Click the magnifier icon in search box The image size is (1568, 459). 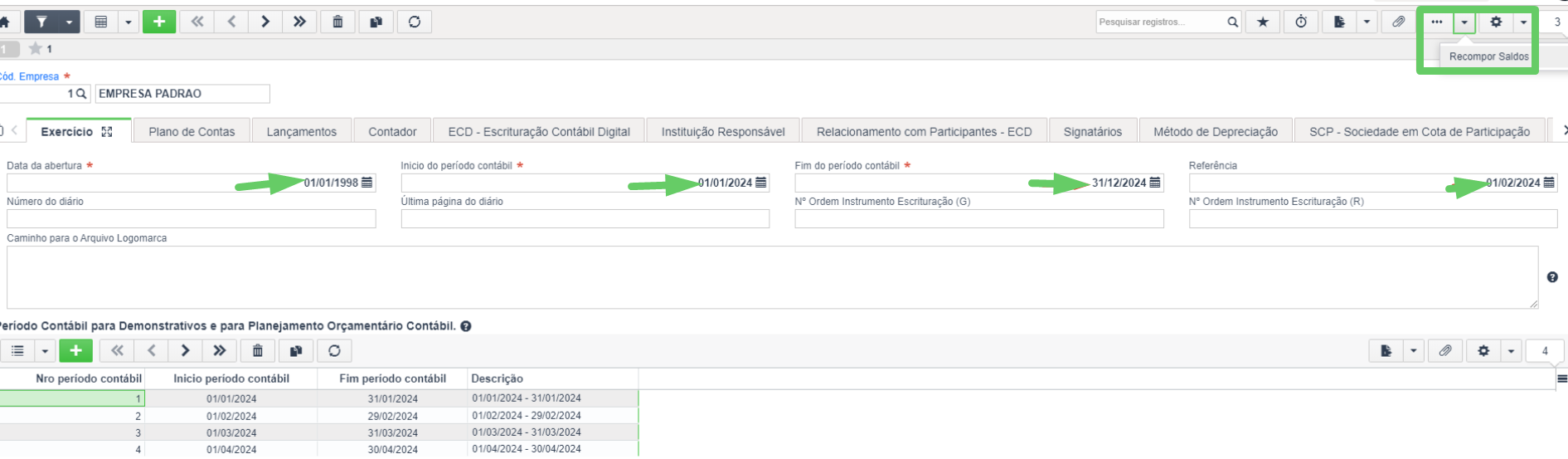pyautogui.click(x=1232, y=22)
